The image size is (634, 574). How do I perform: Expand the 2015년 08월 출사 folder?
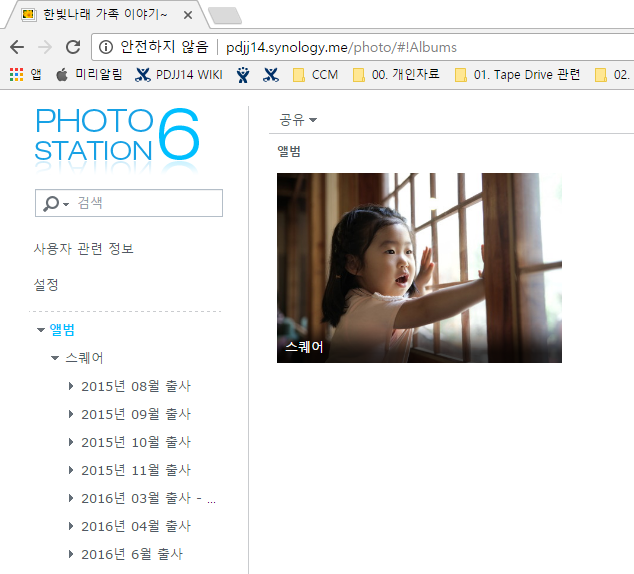click(x=71, y=386)
